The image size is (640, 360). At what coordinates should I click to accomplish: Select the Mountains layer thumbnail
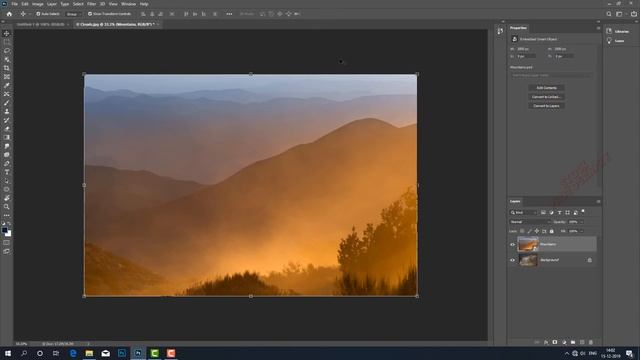(x=528, y=244)
